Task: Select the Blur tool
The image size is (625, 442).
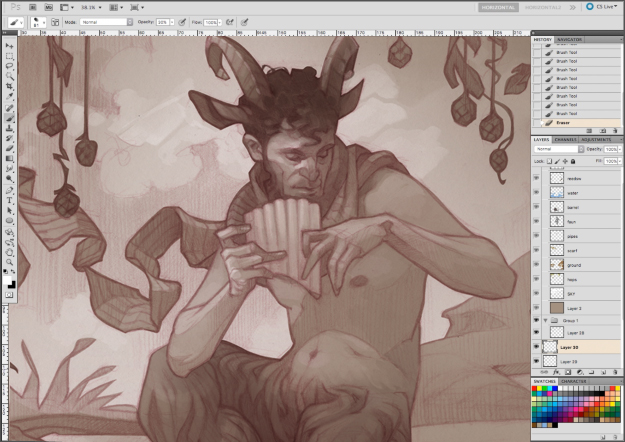Action: (9, 169)
